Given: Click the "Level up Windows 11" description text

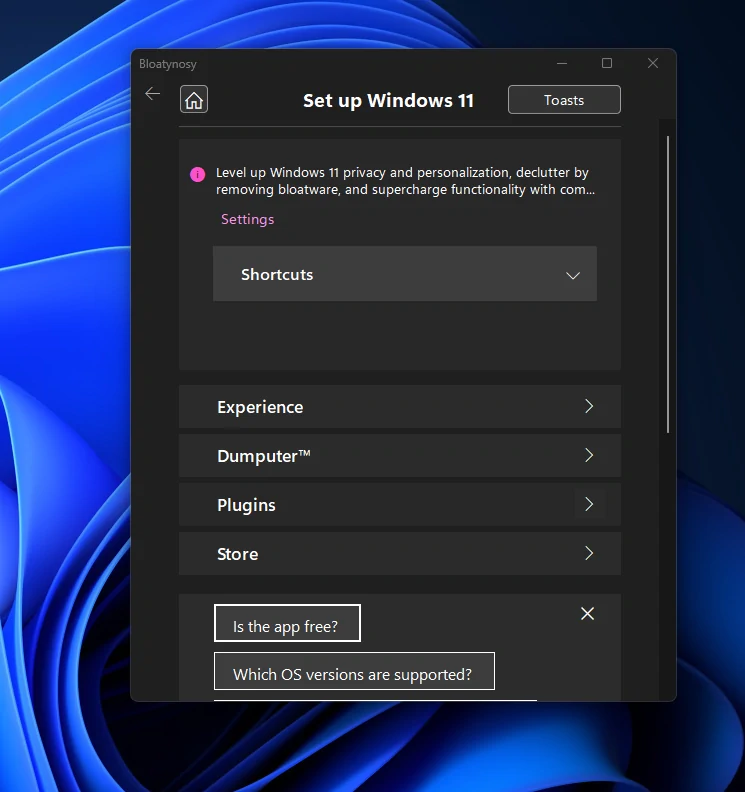Looking at the screenshot, I should (404, 181).
